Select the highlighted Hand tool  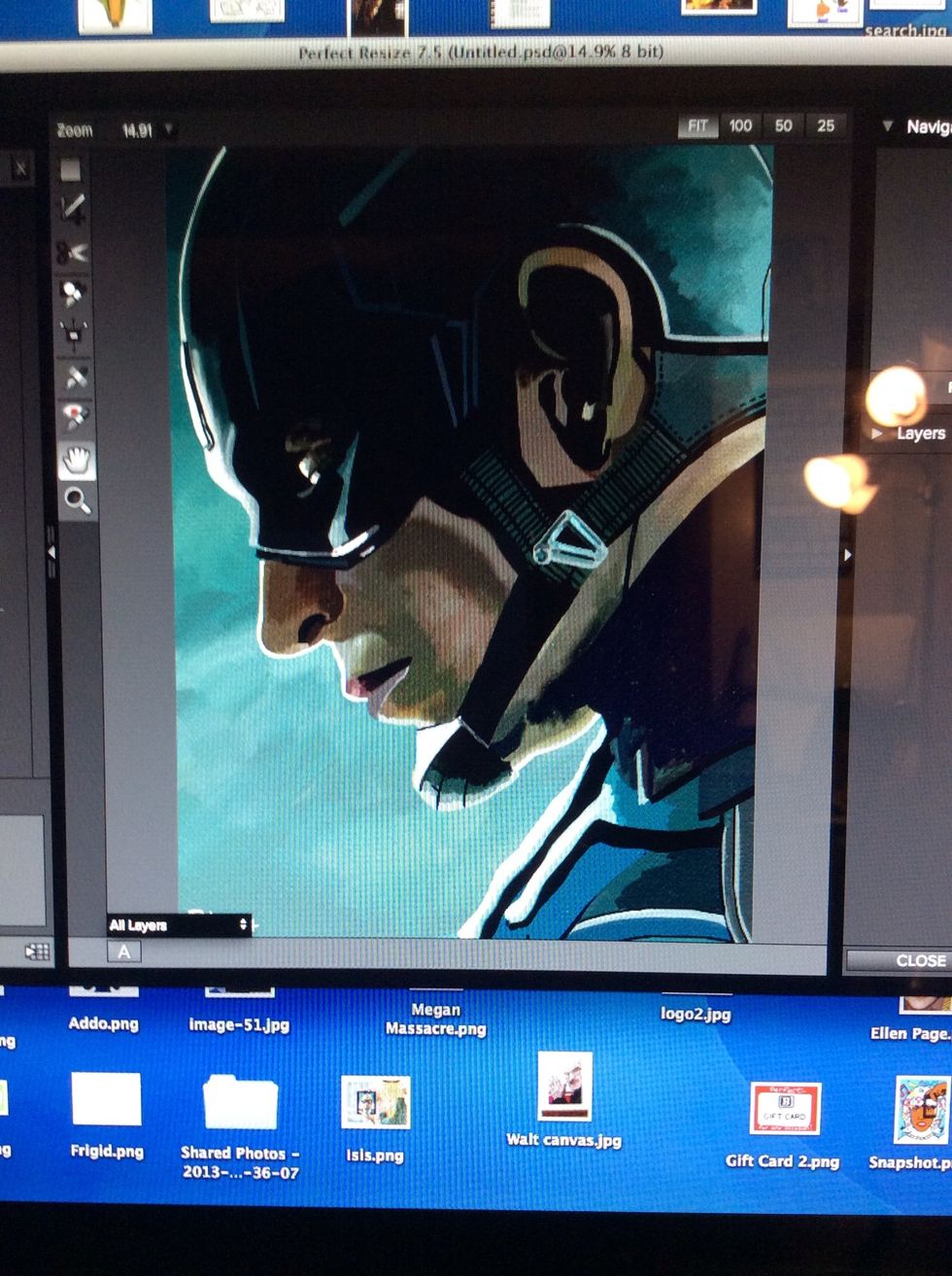click(75, 462)
